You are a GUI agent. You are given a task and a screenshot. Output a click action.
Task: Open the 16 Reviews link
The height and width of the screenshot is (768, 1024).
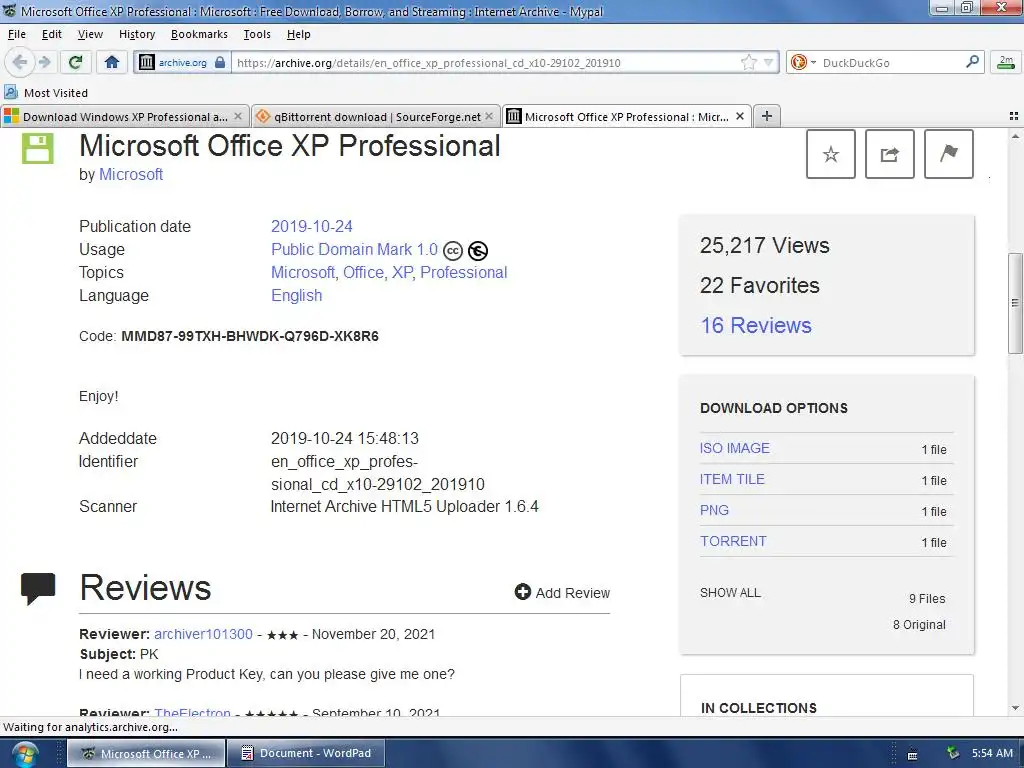756,325
